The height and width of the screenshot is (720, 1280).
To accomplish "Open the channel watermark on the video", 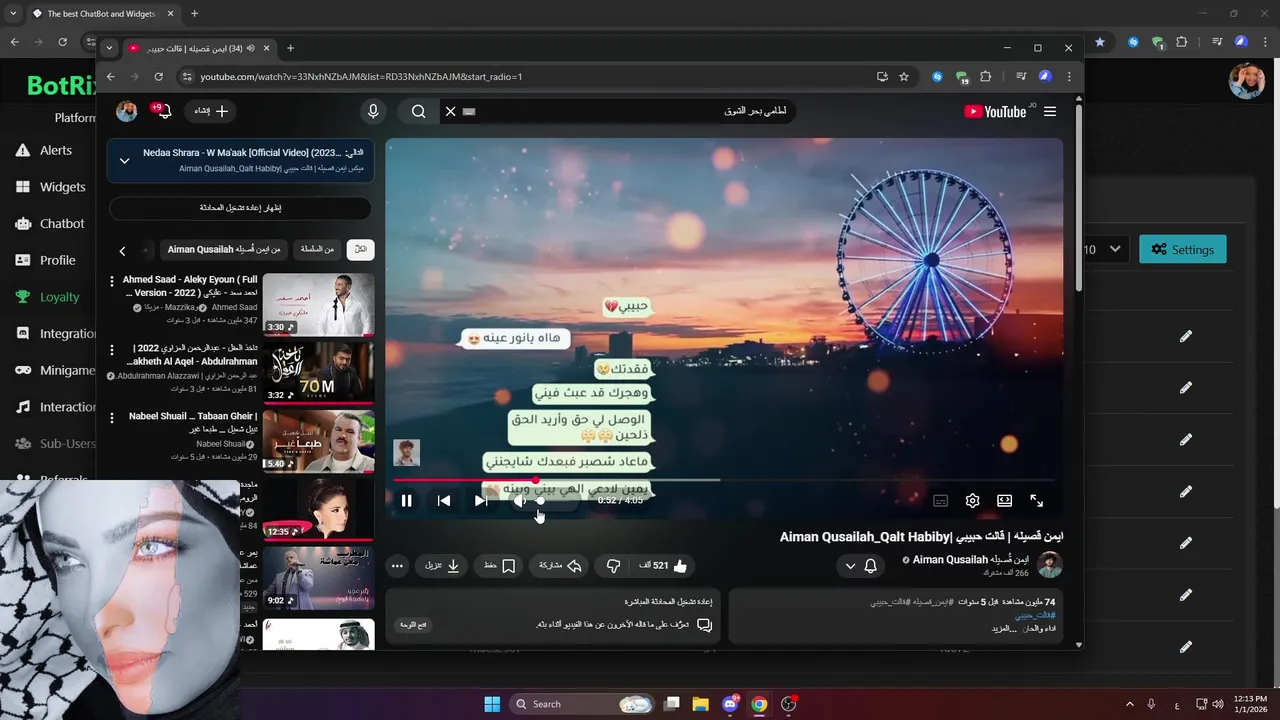I will coord(406,453).
